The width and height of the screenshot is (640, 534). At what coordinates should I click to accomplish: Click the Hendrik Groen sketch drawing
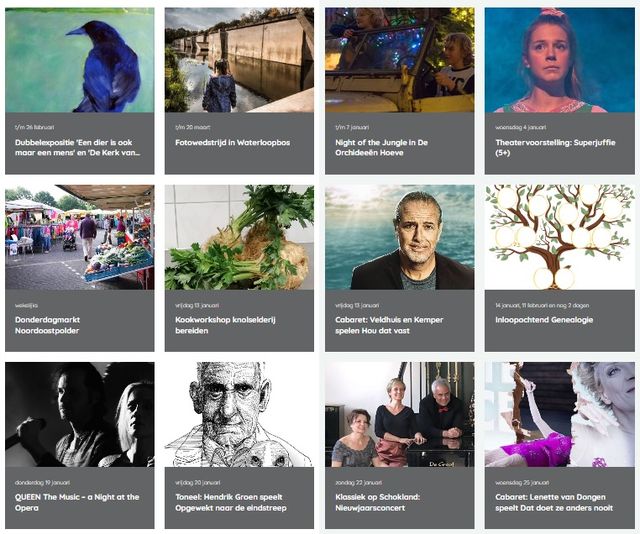click(x=239, y=414)
